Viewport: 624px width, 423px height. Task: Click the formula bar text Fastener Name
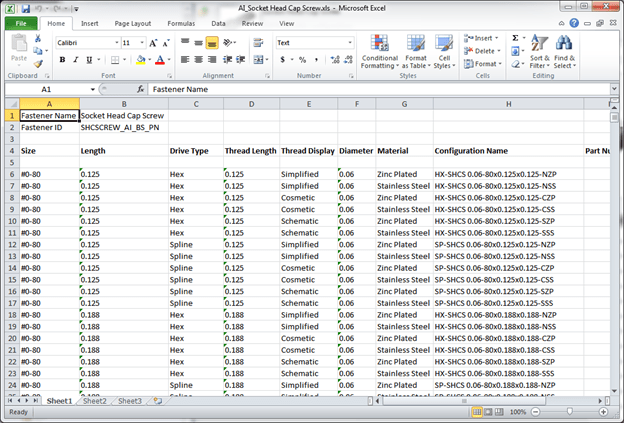click(x=180, y=89)
